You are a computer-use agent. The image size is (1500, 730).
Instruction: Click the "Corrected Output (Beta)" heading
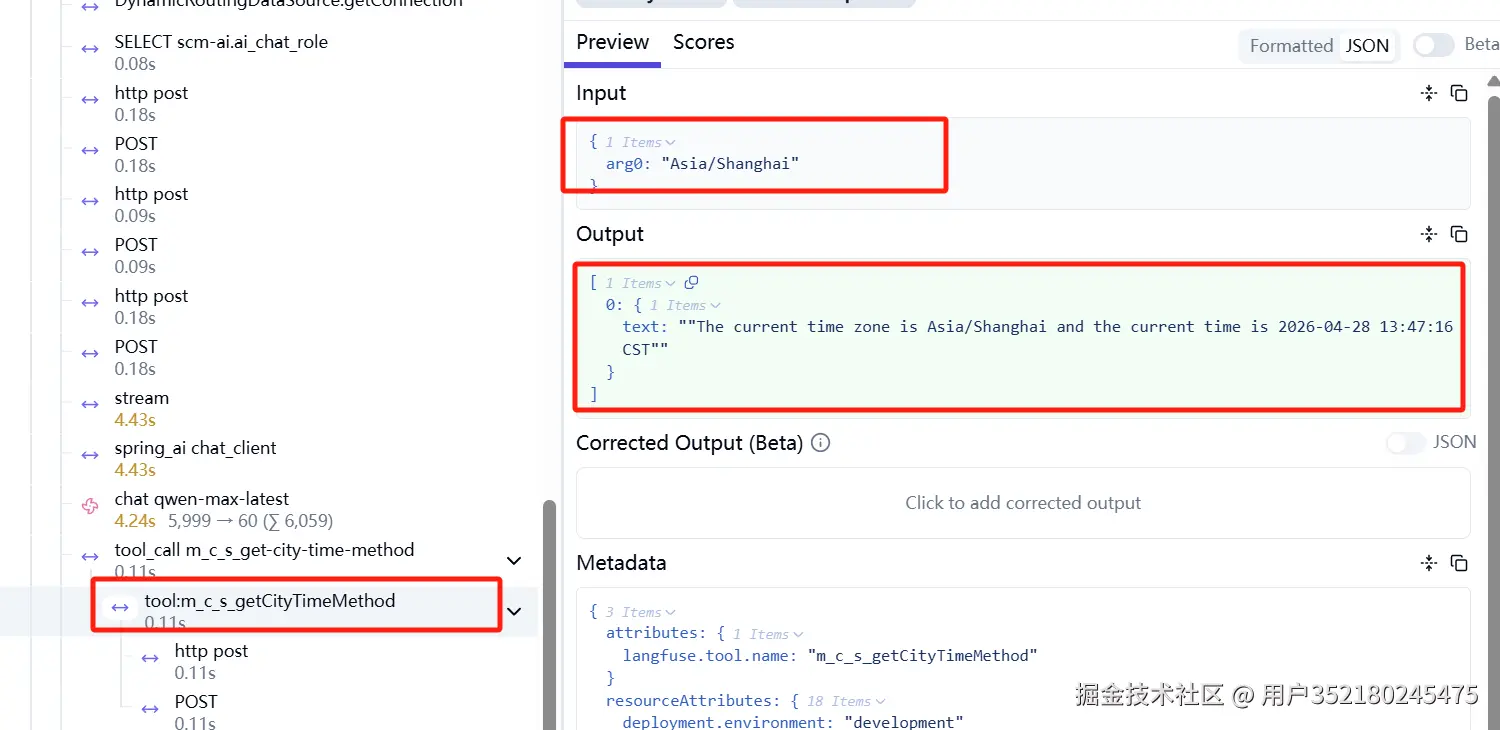point(689,443)
